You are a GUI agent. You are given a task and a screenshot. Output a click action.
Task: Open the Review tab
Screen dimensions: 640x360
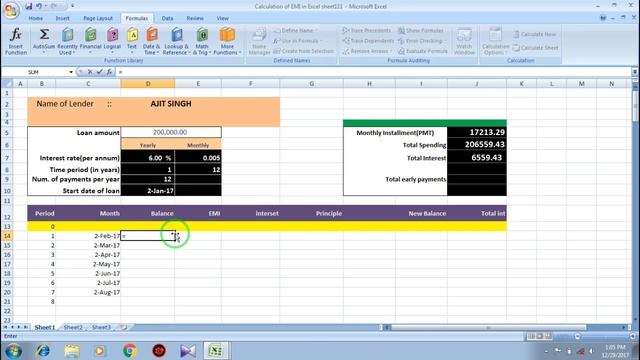click(x=195, y=18)
